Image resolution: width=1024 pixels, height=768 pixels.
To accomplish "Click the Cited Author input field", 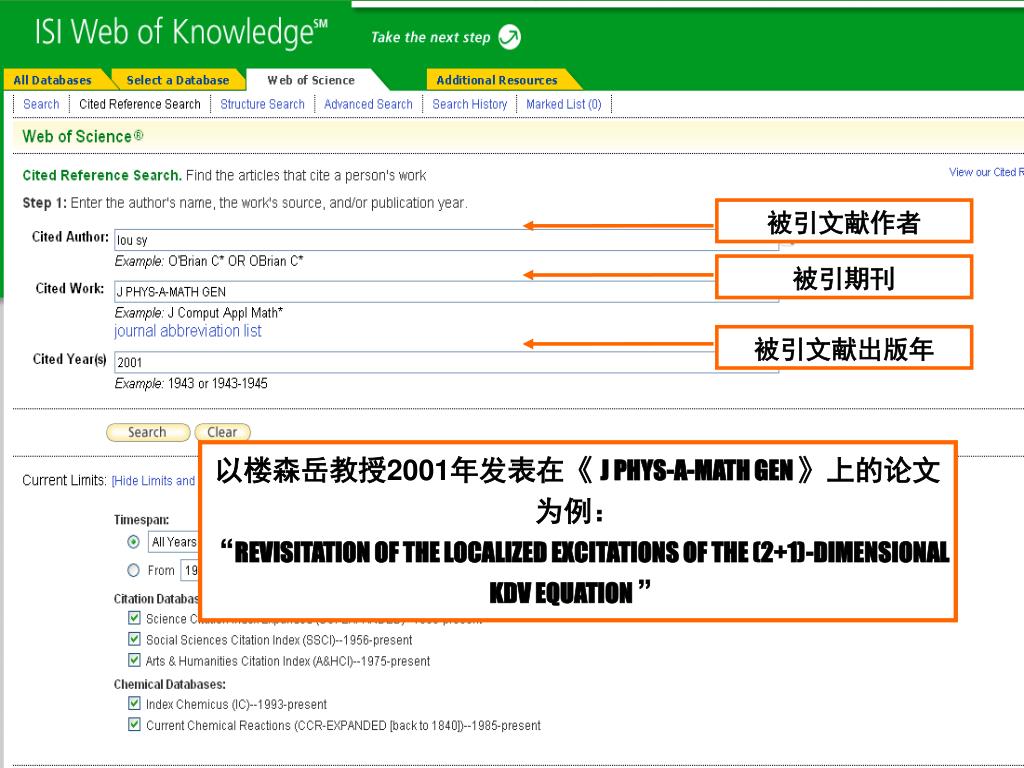I will (x=447, y=240).
